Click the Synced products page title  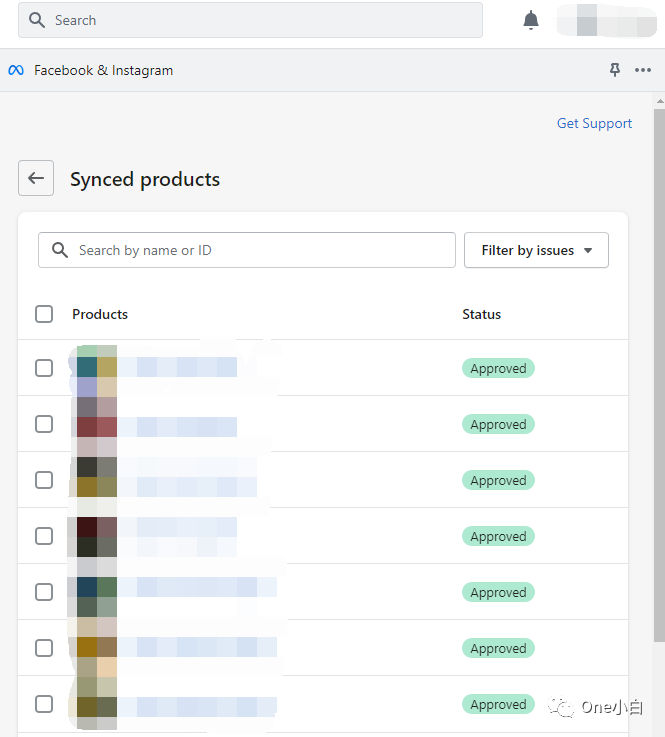click(x=145, y=179)
